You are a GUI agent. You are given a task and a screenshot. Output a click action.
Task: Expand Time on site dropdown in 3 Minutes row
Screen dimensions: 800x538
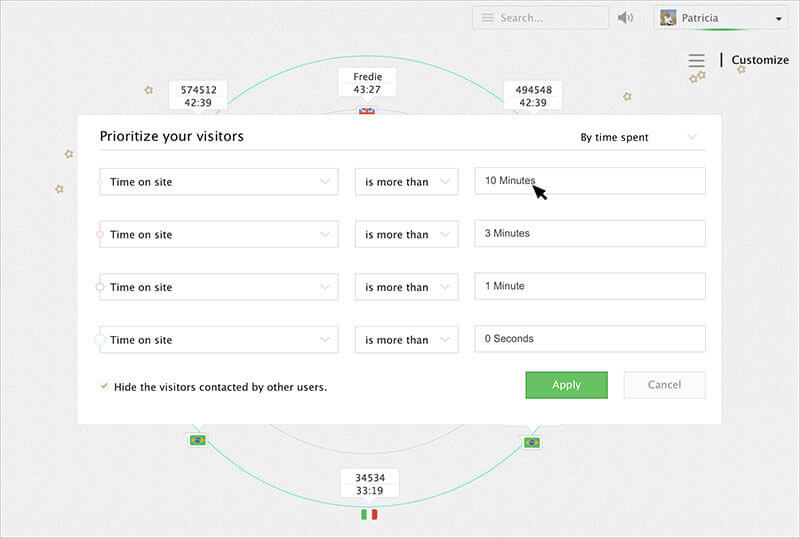coord(219,234)
